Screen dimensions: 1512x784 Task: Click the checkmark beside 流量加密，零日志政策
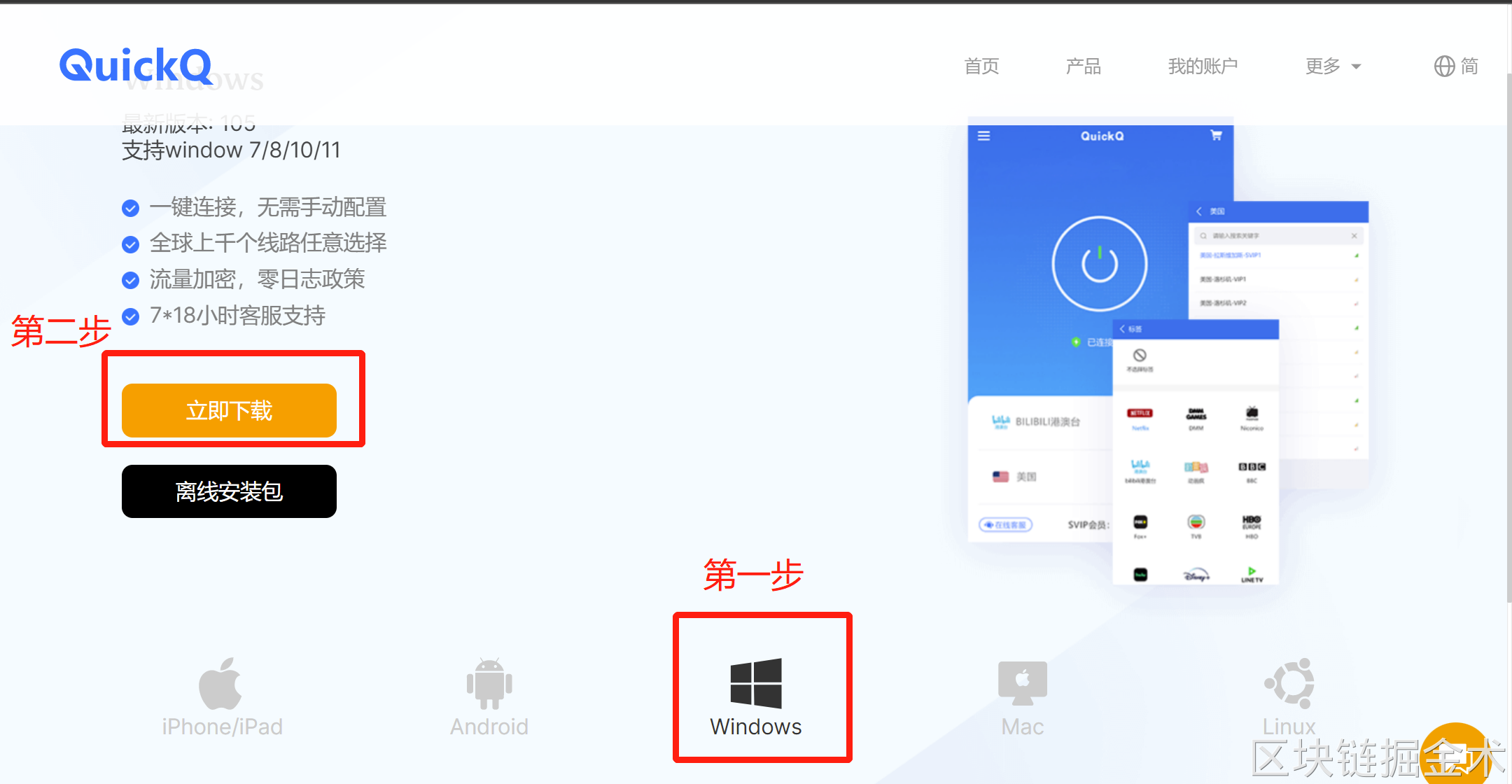pyautogui.click(x=130, y=281)
